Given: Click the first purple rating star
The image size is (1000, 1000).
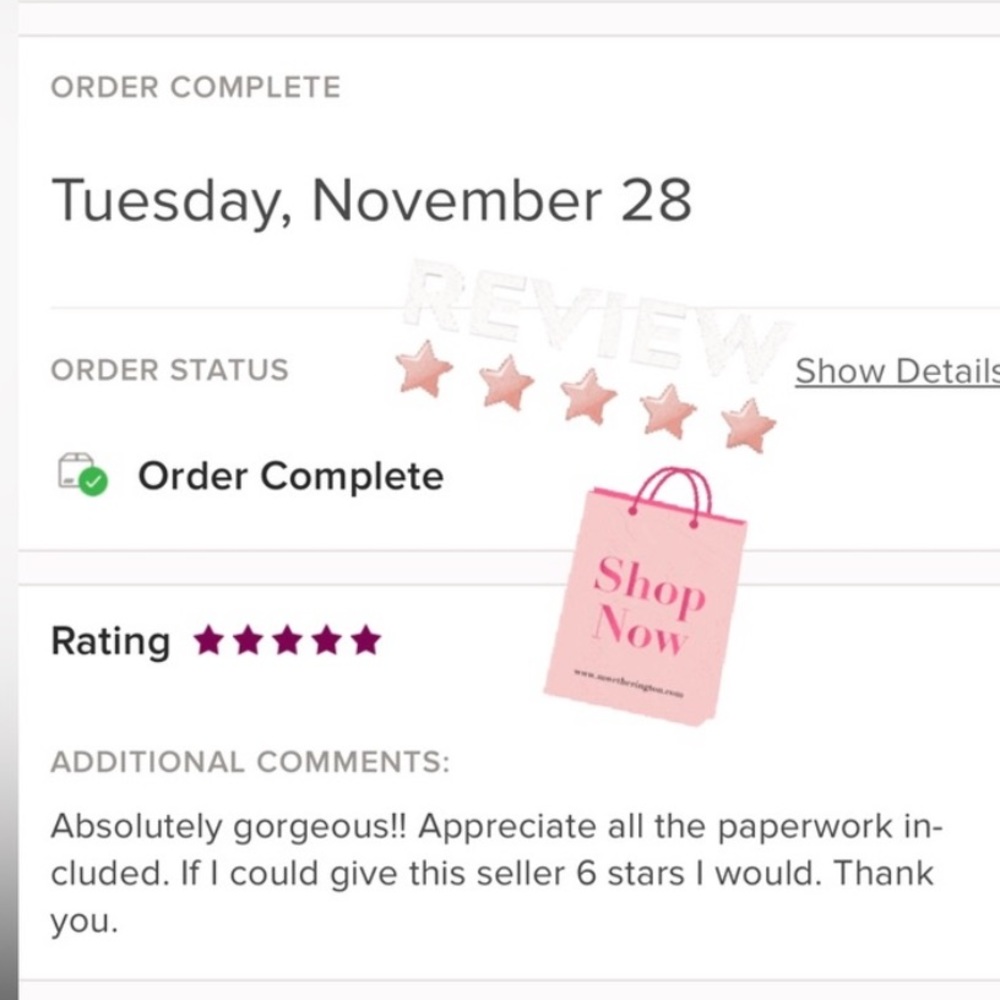Looking at the screenshot, I should point(209,640).
